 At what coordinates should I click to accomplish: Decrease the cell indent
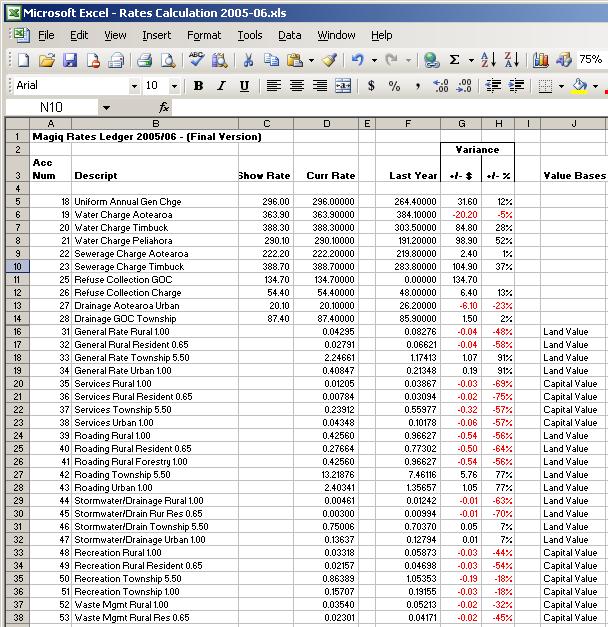click(x=493, y=86)
